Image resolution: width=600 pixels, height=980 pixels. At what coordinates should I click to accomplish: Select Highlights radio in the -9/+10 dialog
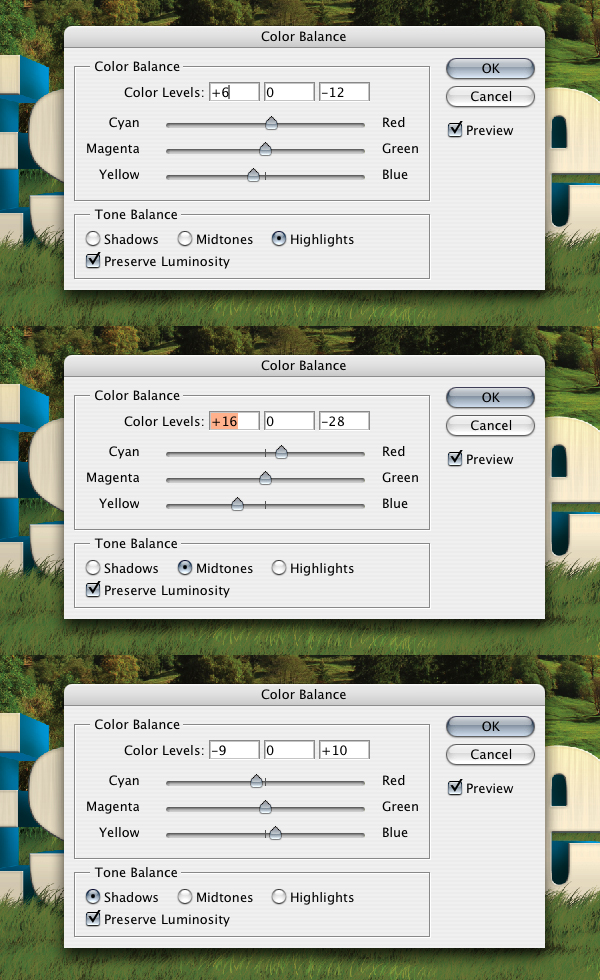(279, 897)
